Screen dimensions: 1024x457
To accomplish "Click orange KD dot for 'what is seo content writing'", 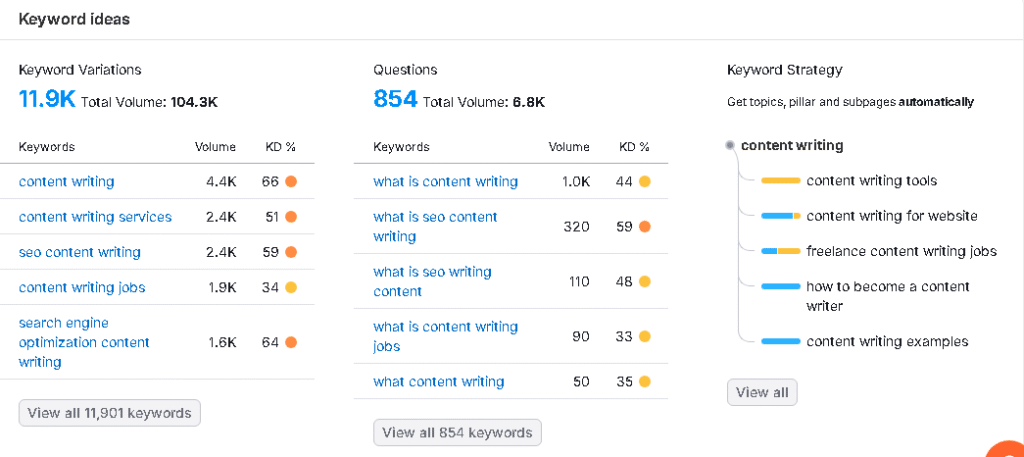I will 645,227.
